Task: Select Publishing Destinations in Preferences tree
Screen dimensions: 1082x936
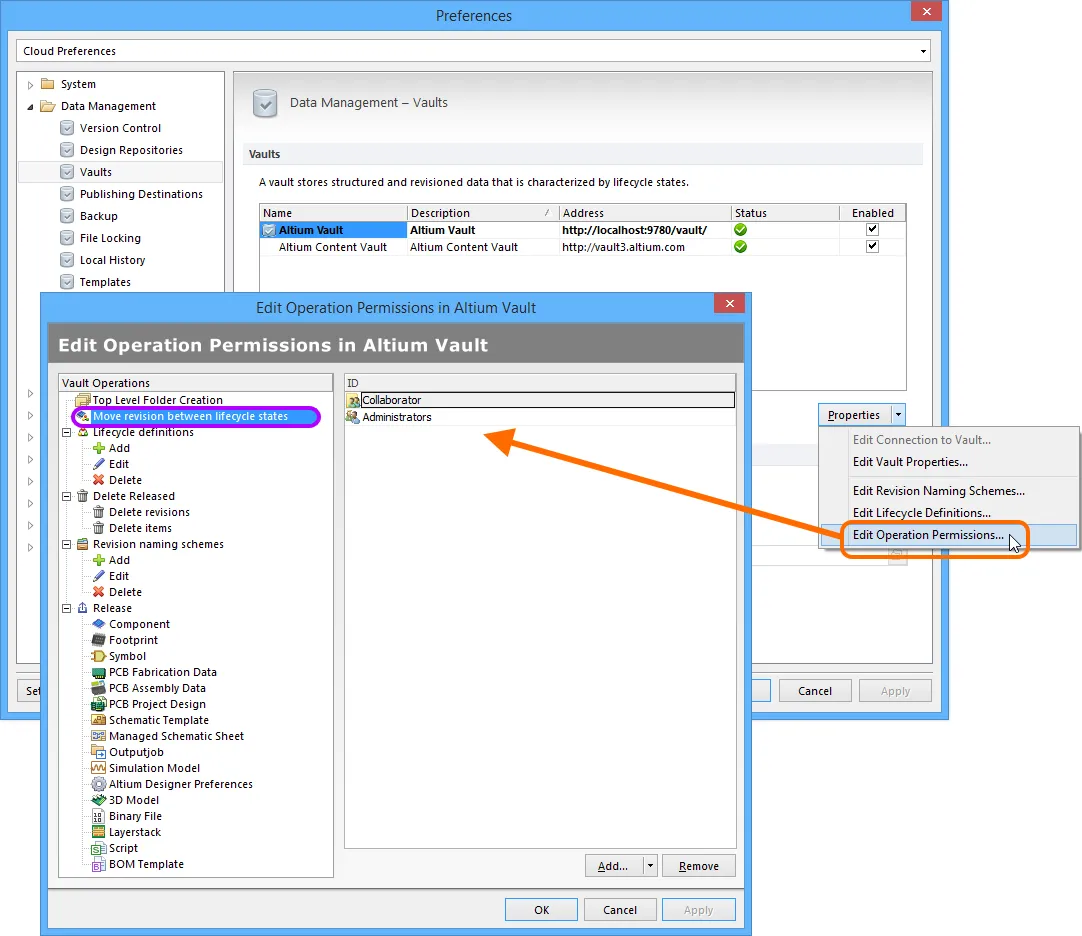Action: point(141,195)
